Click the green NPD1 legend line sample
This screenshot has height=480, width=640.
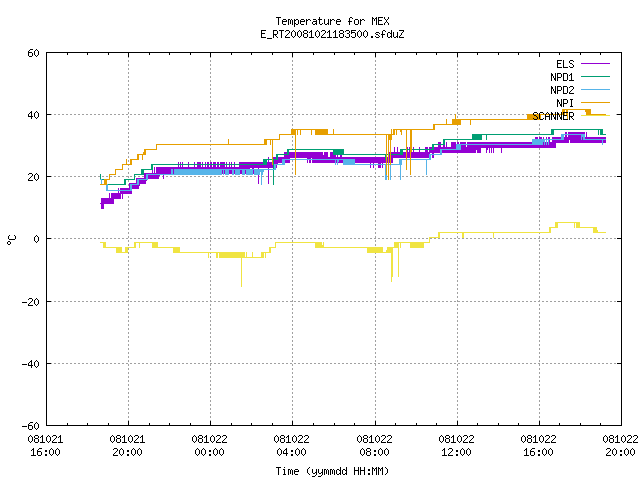[x=596, y=77]
